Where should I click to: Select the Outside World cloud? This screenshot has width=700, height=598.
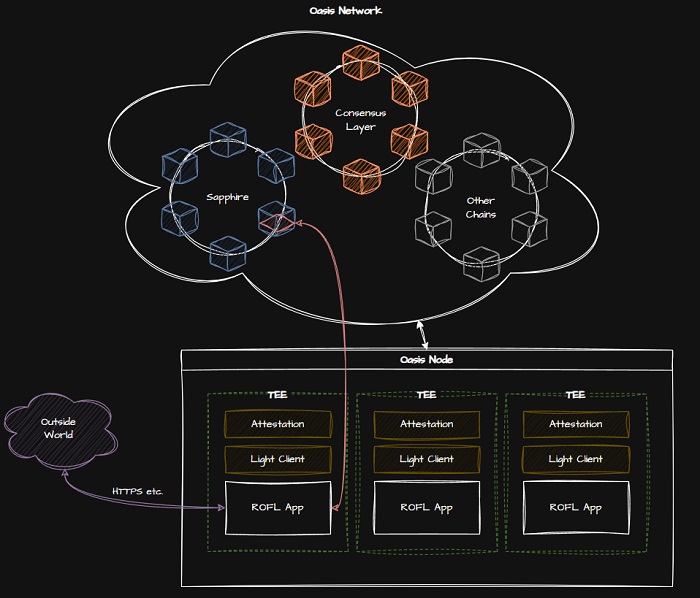(60, 430)
